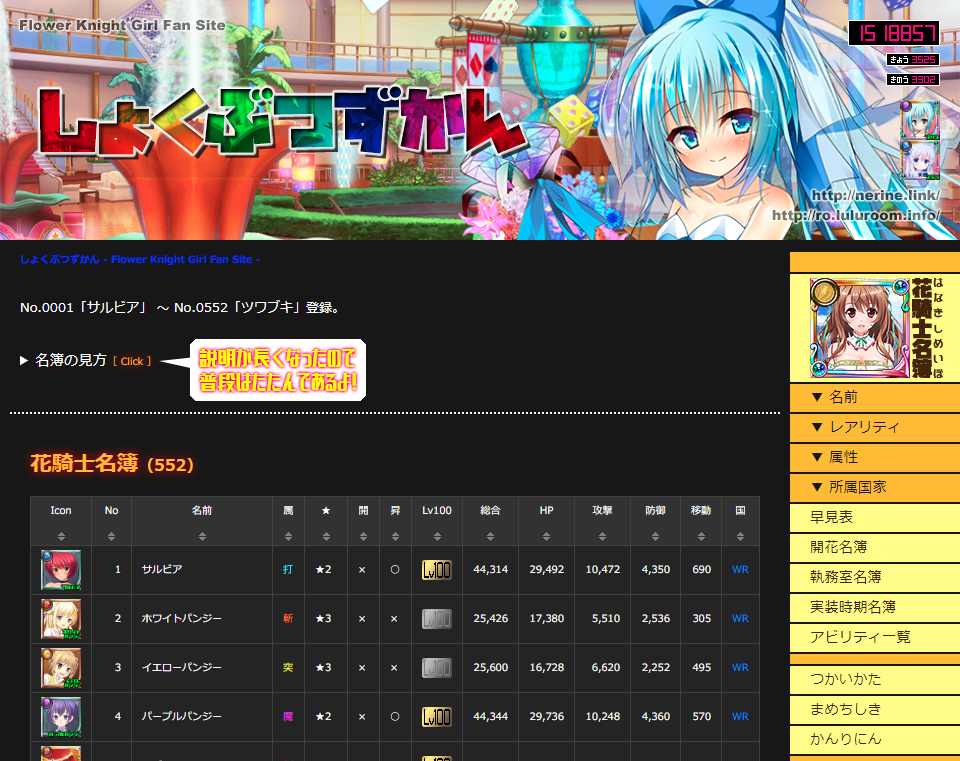Open まめちしき from the sidebar menu
The width and height of the screenshot is (960, 761).
tap(875, 710)
